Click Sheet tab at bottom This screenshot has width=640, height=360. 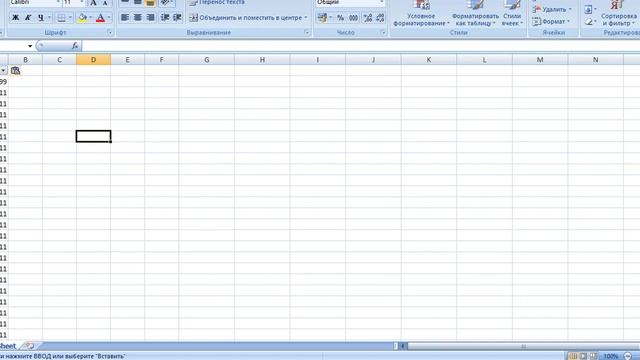(x=8, y=346)
